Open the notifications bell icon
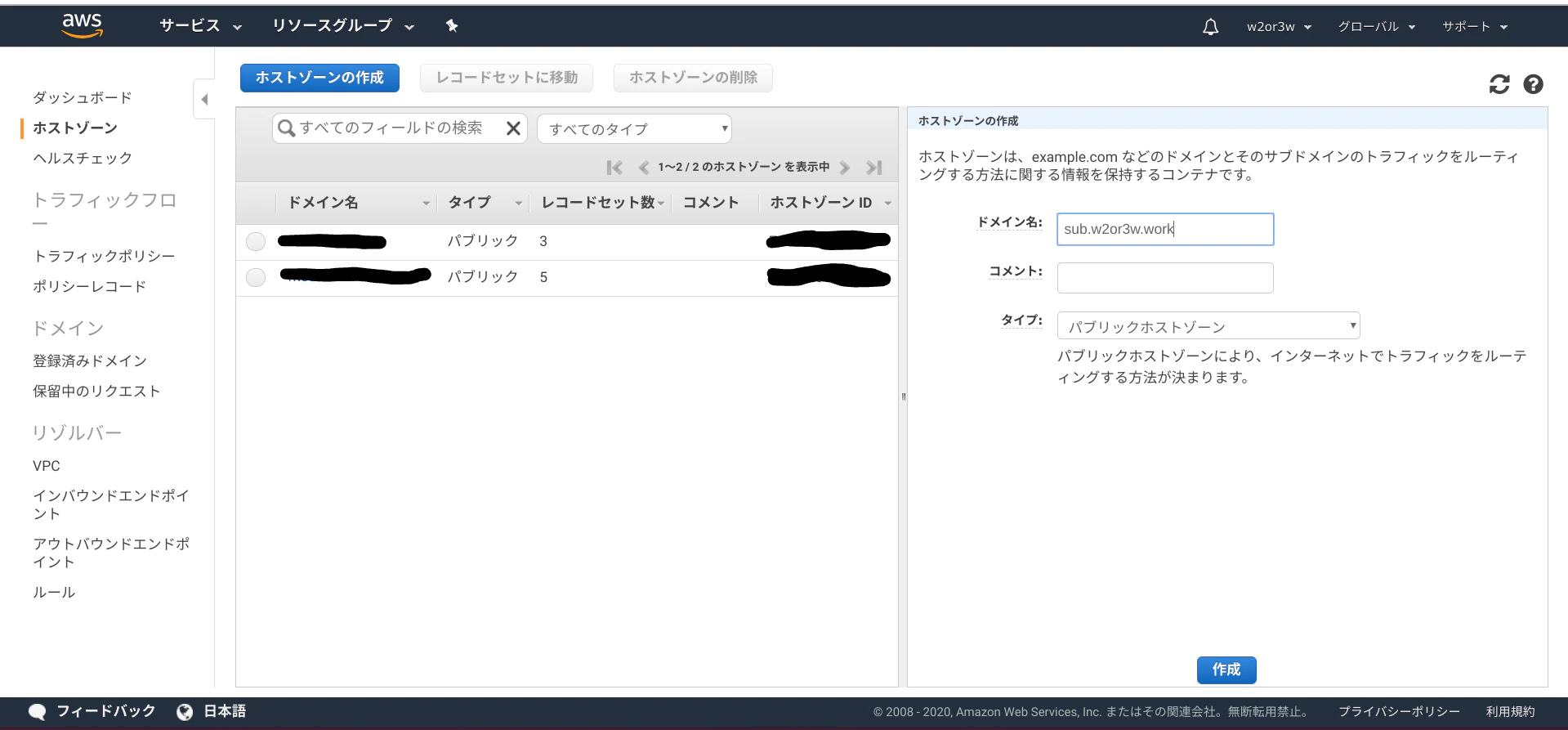The image size is (1568, 730). 1210,26
